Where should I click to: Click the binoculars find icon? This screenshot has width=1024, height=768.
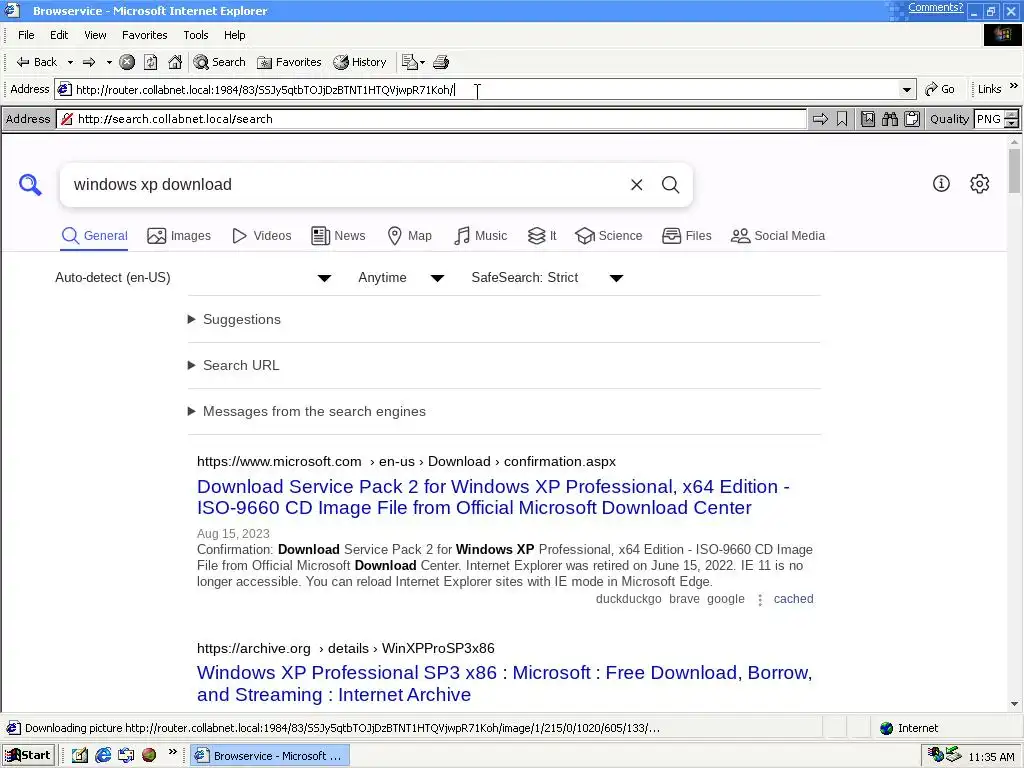(x=889, y=119)
